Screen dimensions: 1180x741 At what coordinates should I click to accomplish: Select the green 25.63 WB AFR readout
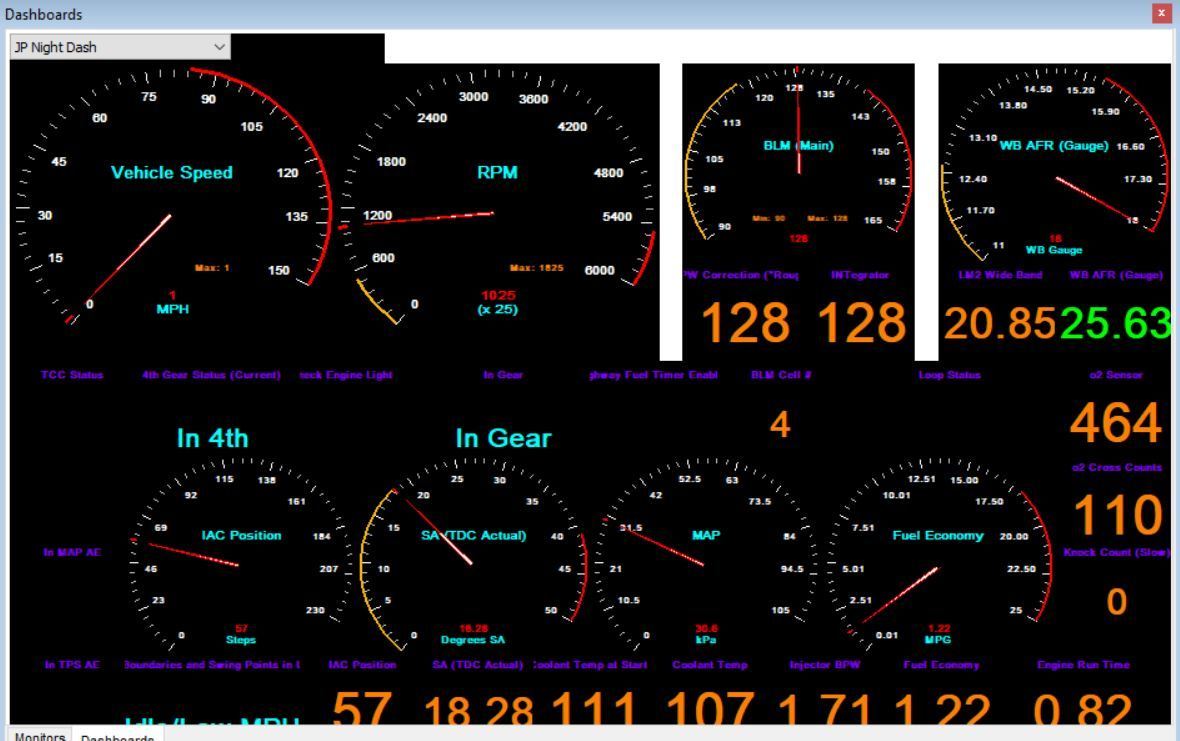(1114, 322)
